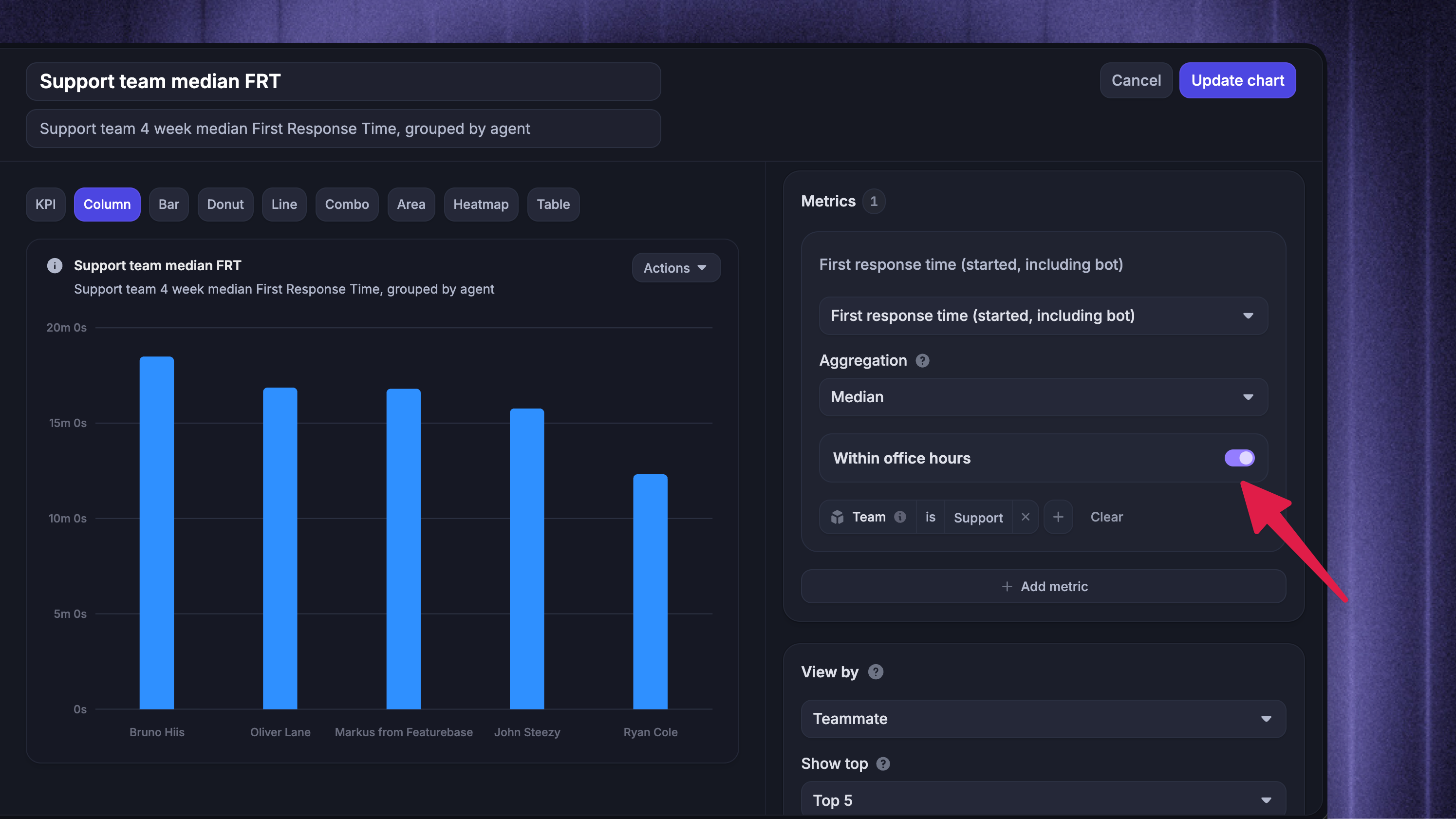Click Add metric button

coord(1044,587)
